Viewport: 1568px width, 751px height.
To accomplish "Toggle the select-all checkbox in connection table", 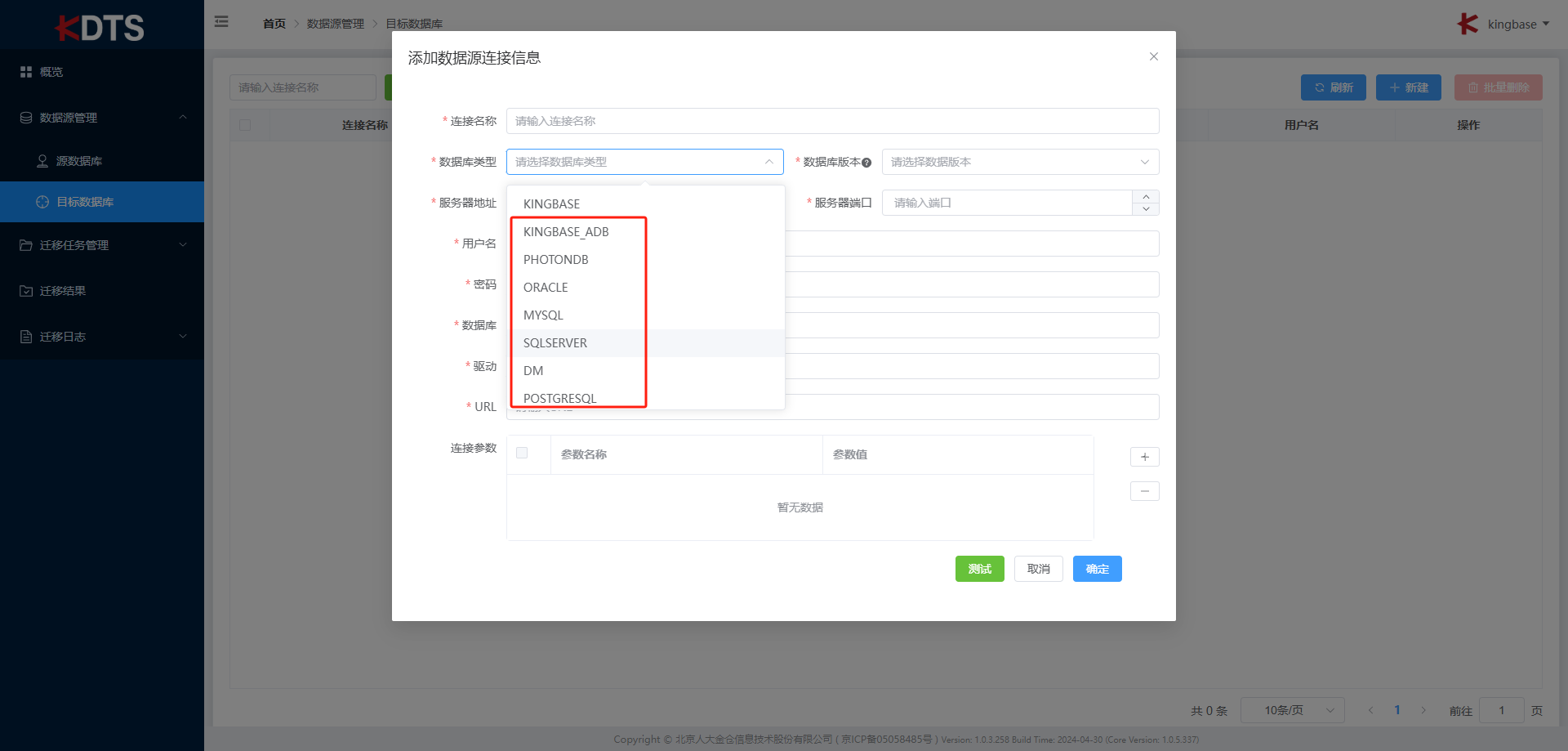I will coord(245,125).
